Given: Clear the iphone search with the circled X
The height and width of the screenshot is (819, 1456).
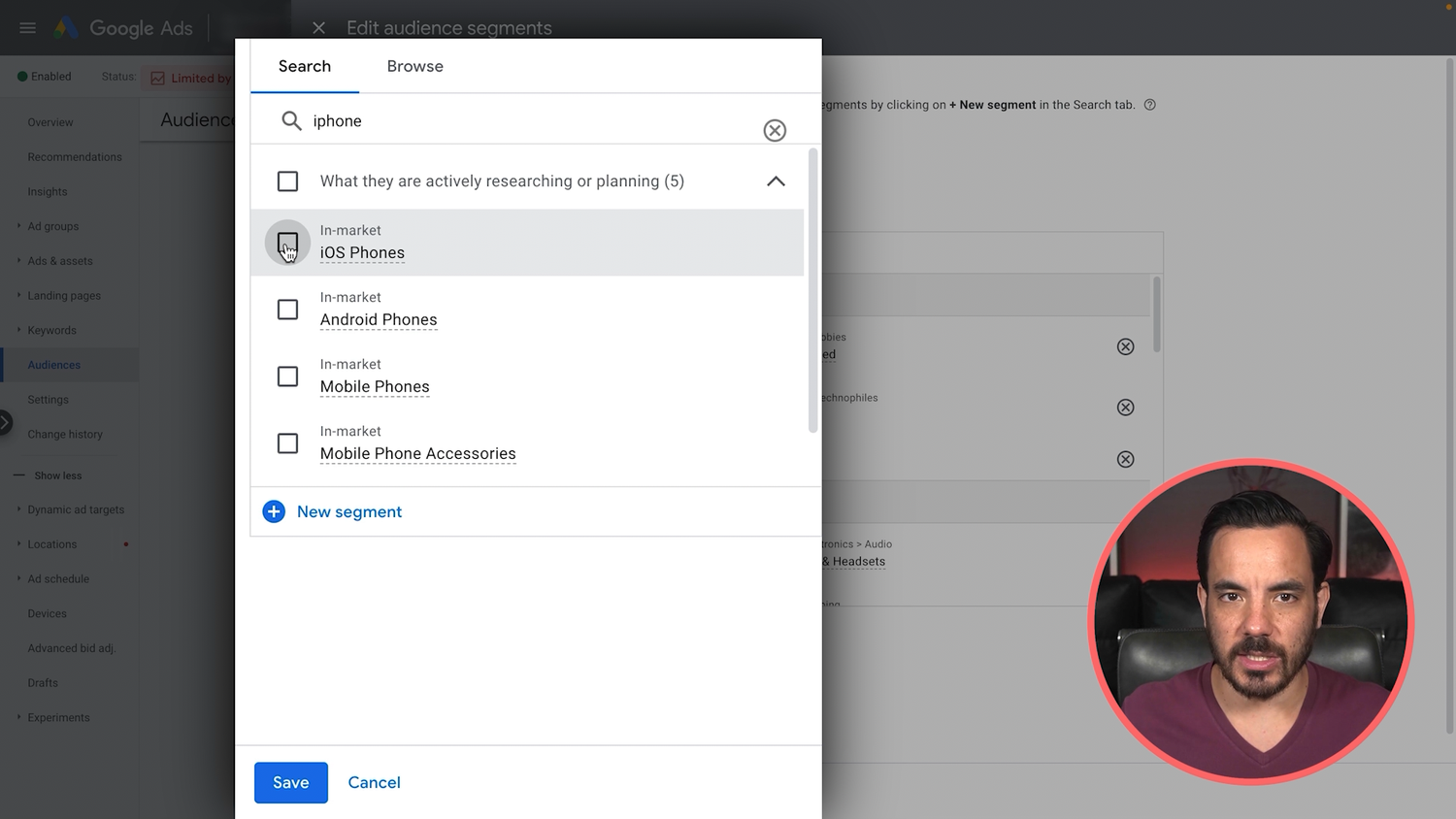Looking at the screenshot, I should (x=774, y=130).
